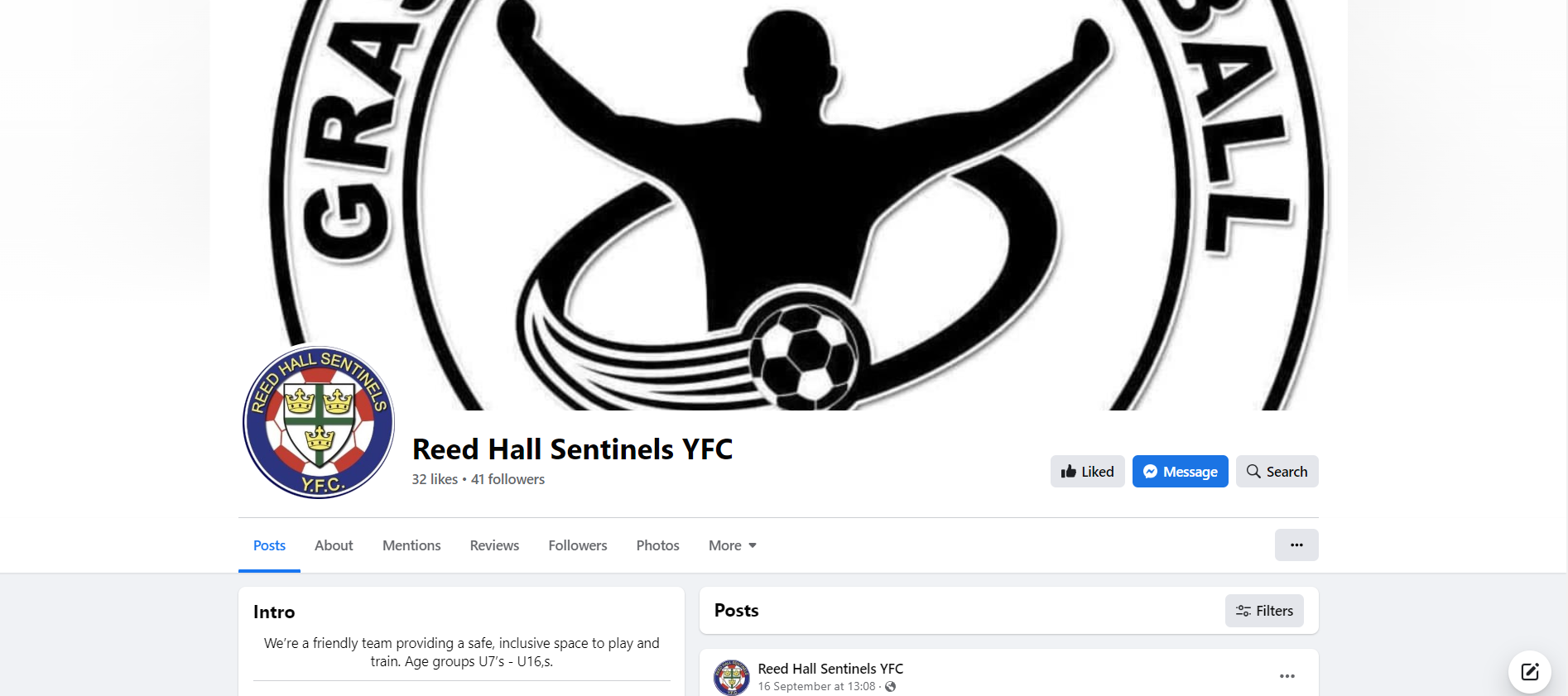This screenshot has width=1568, height=696.
Task: Click the compose new message pencil icon
Action: click(1529, 671)
